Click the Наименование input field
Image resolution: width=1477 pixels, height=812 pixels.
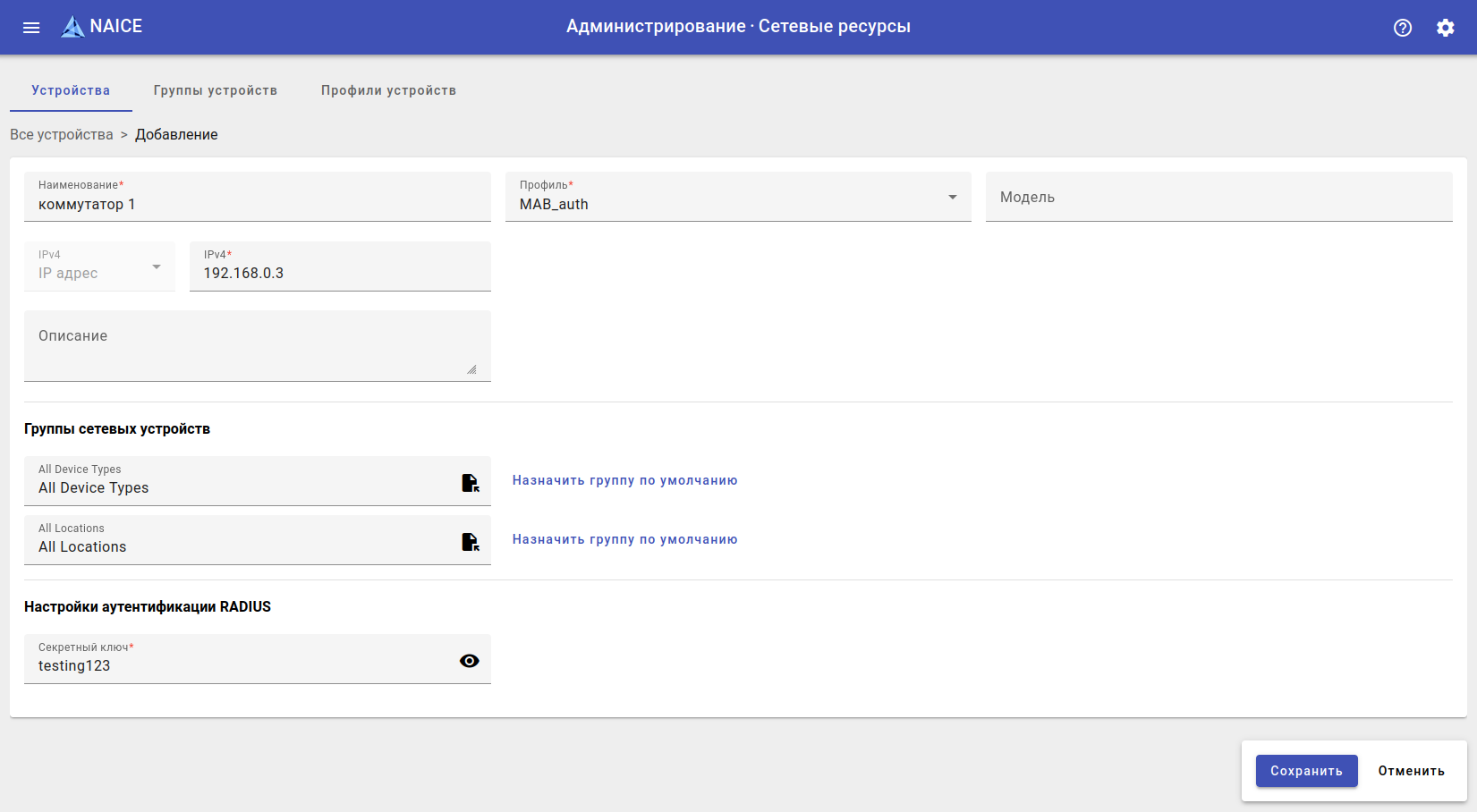click(257, 204)
